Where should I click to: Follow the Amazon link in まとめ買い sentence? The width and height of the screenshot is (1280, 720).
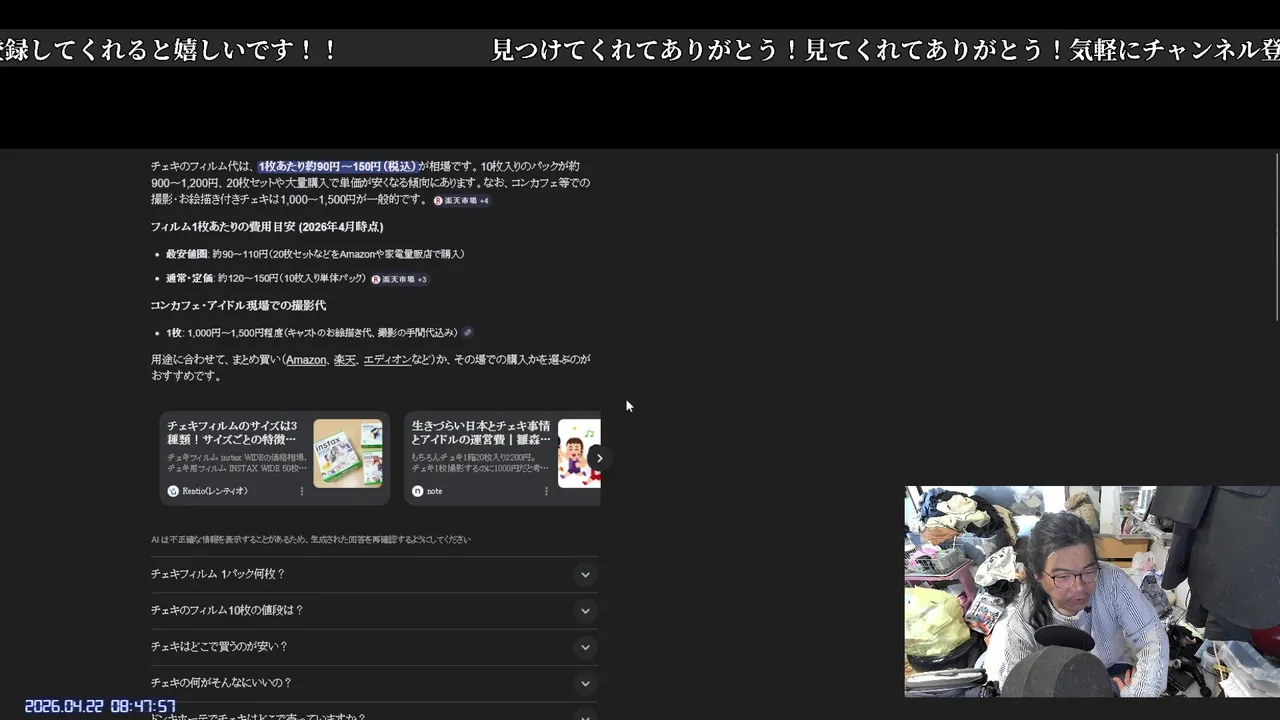click(306, 360)
